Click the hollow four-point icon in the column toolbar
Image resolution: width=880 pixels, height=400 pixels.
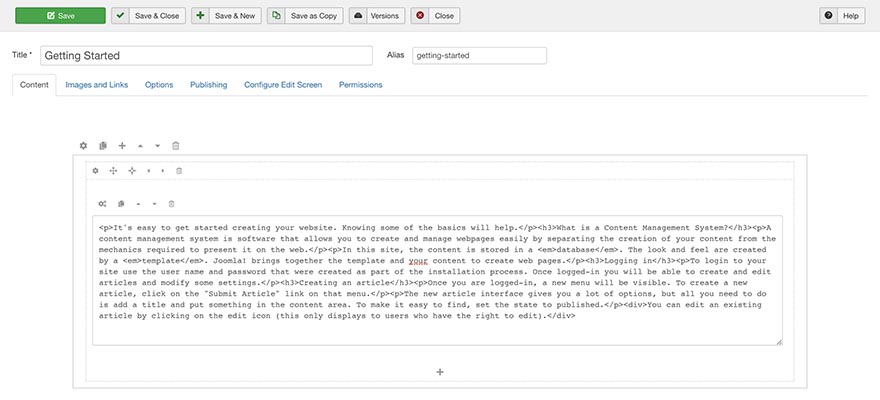tap(132, 171)
